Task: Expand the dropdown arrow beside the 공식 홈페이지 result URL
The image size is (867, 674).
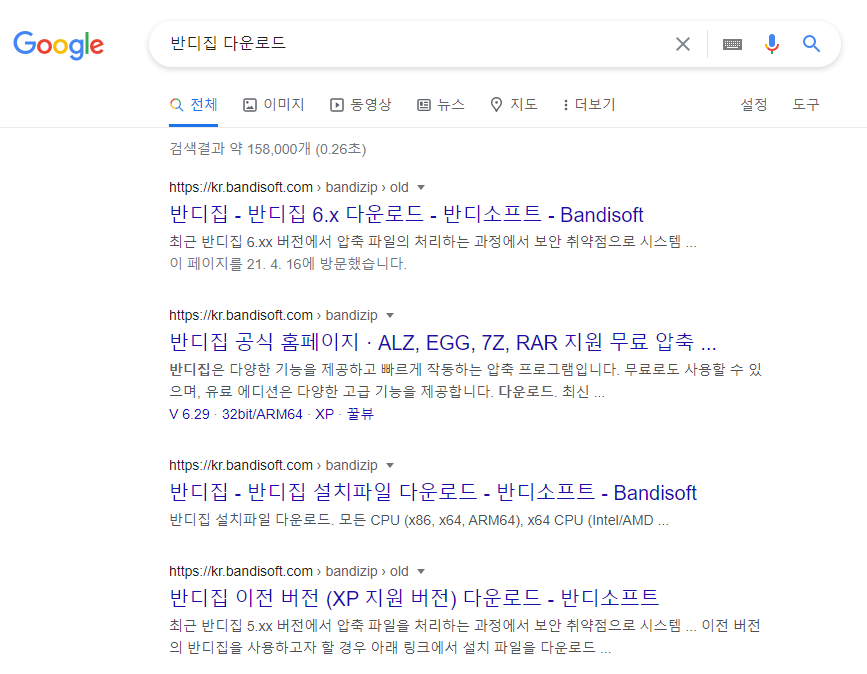Action: pos(390,315)
